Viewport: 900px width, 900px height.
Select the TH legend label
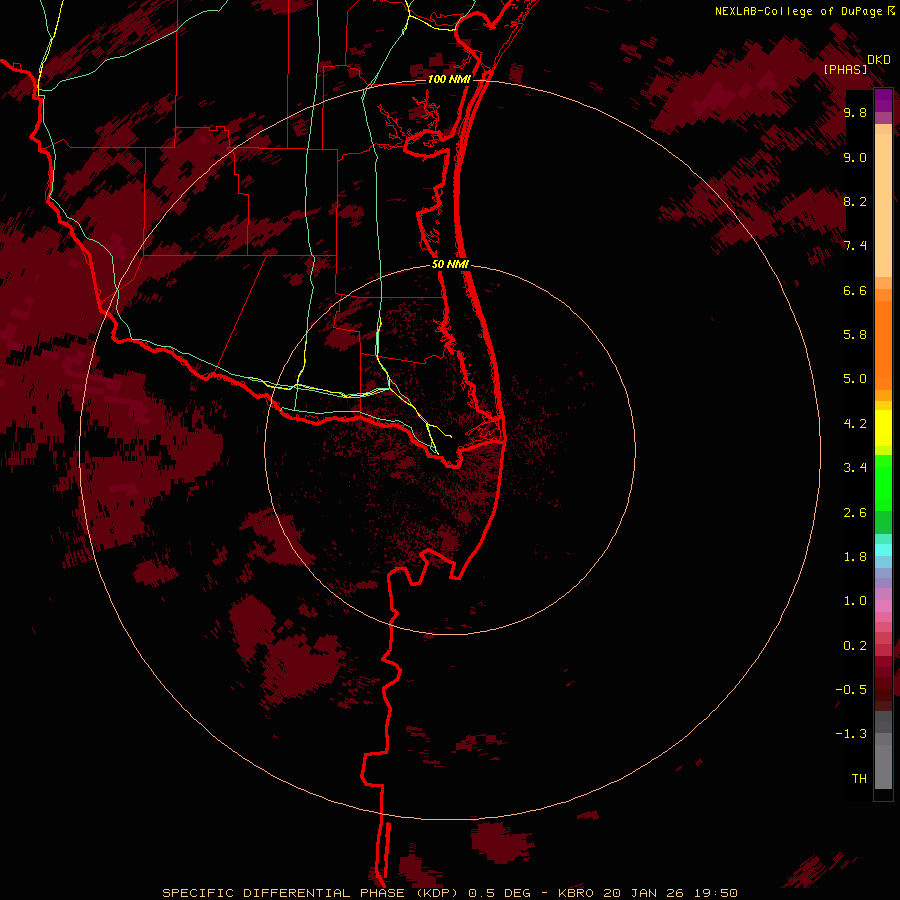(x=859, y=778)
